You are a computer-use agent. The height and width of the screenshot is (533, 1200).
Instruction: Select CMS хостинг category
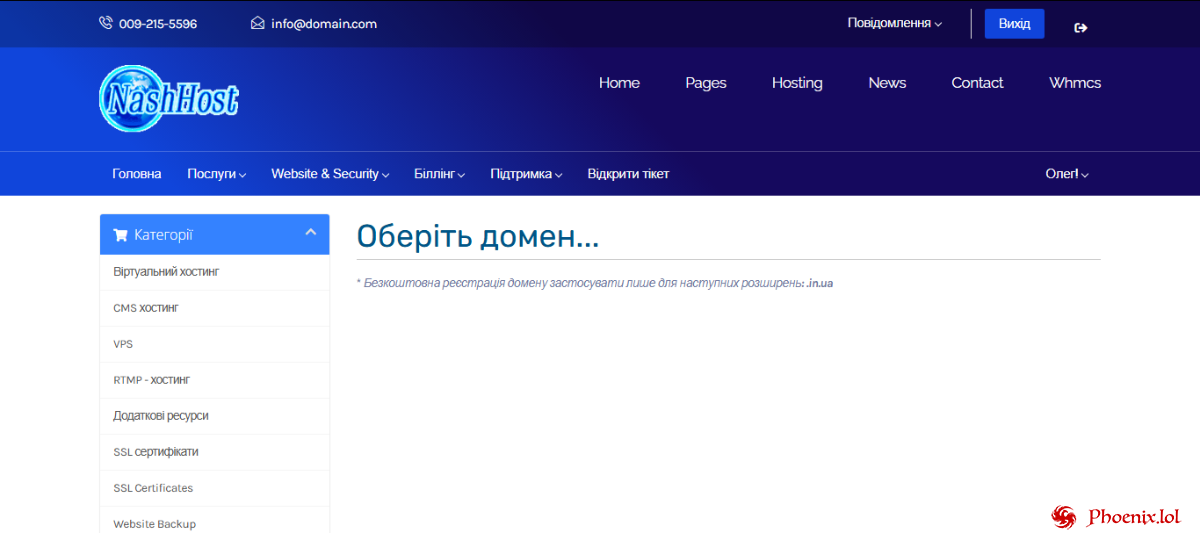coord(215,308)
